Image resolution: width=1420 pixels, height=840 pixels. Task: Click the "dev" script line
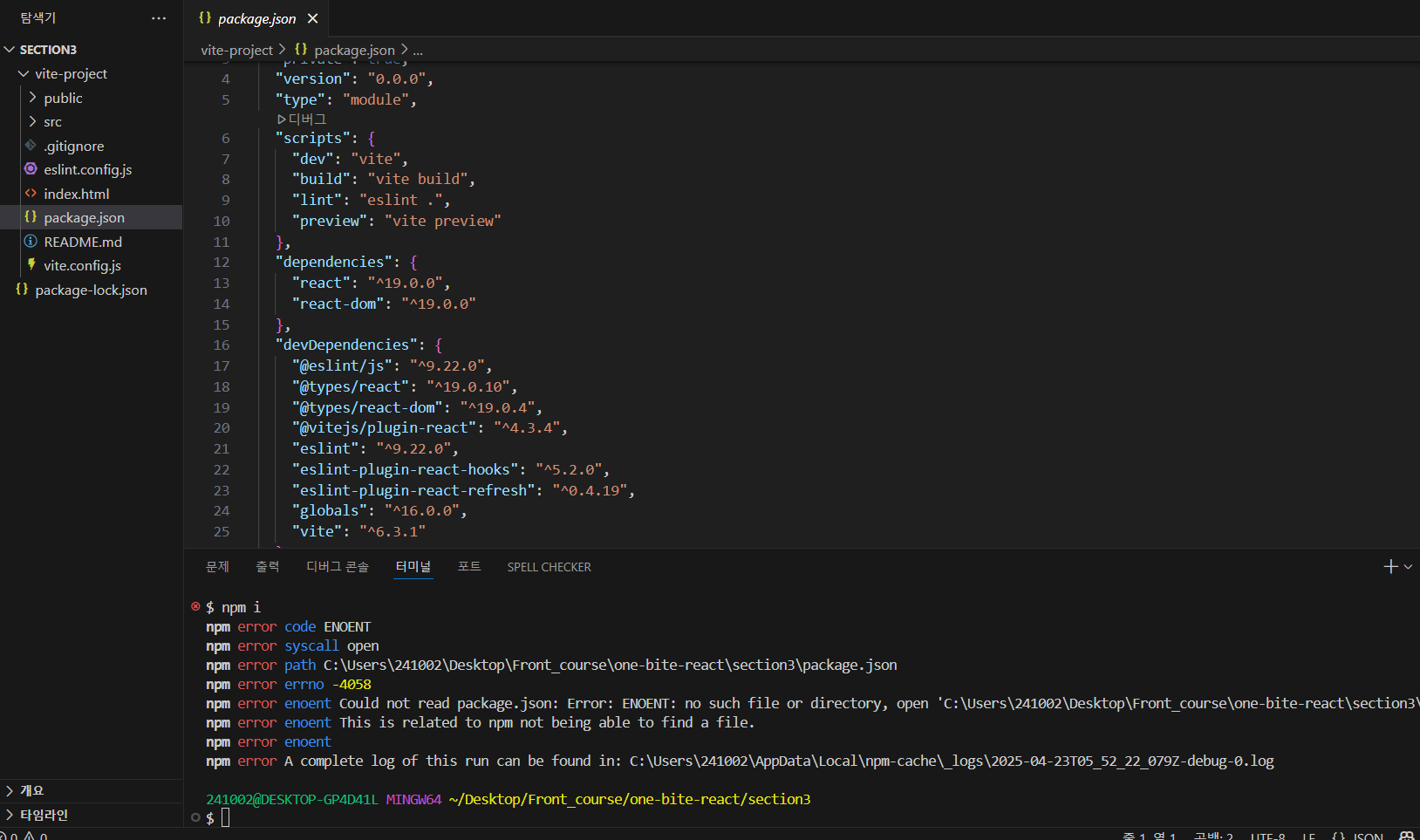pyautogui.click(x=350, y=159)
